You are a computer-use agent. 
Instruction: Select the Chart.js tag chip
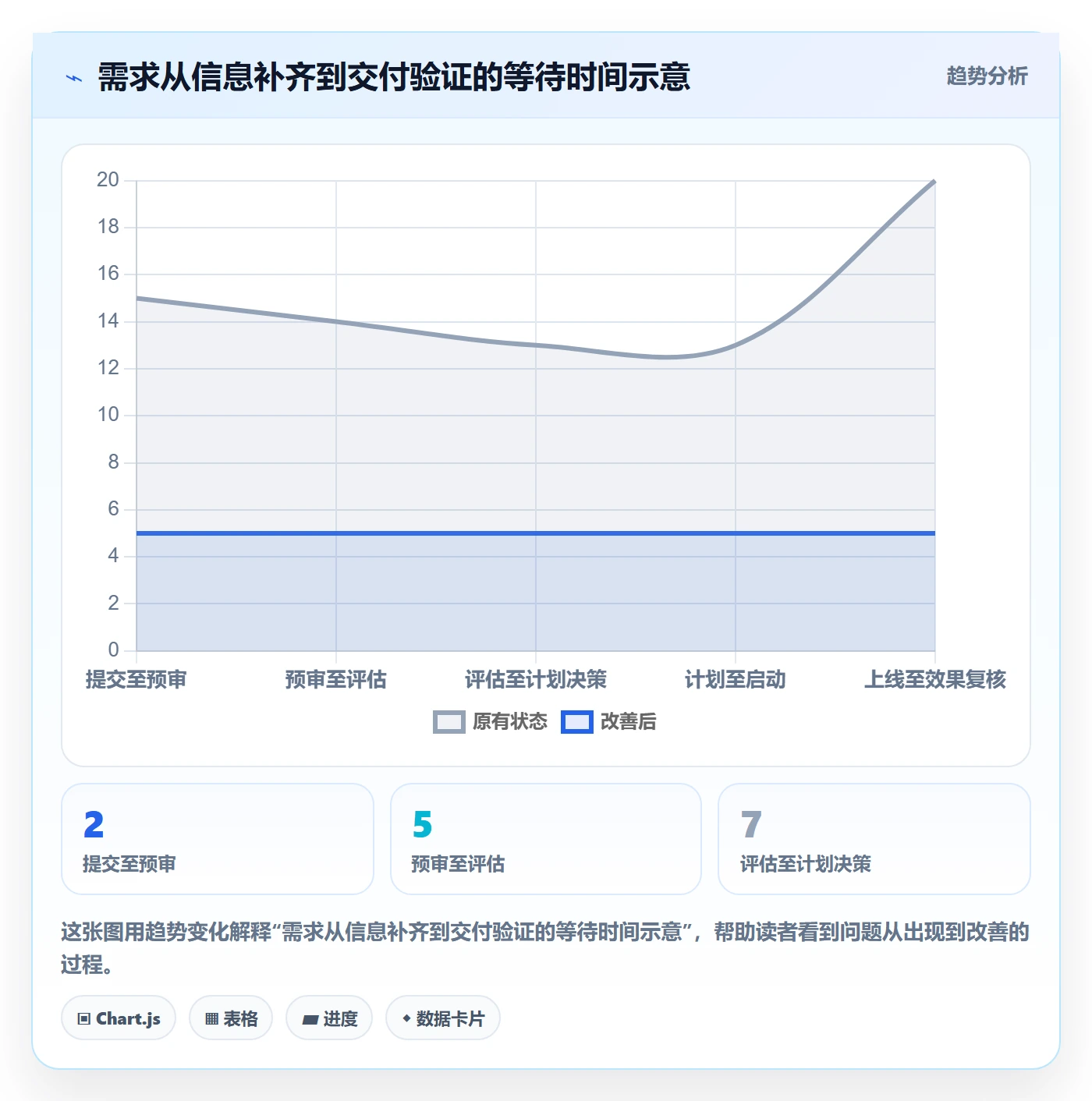tap(119, 1018)
